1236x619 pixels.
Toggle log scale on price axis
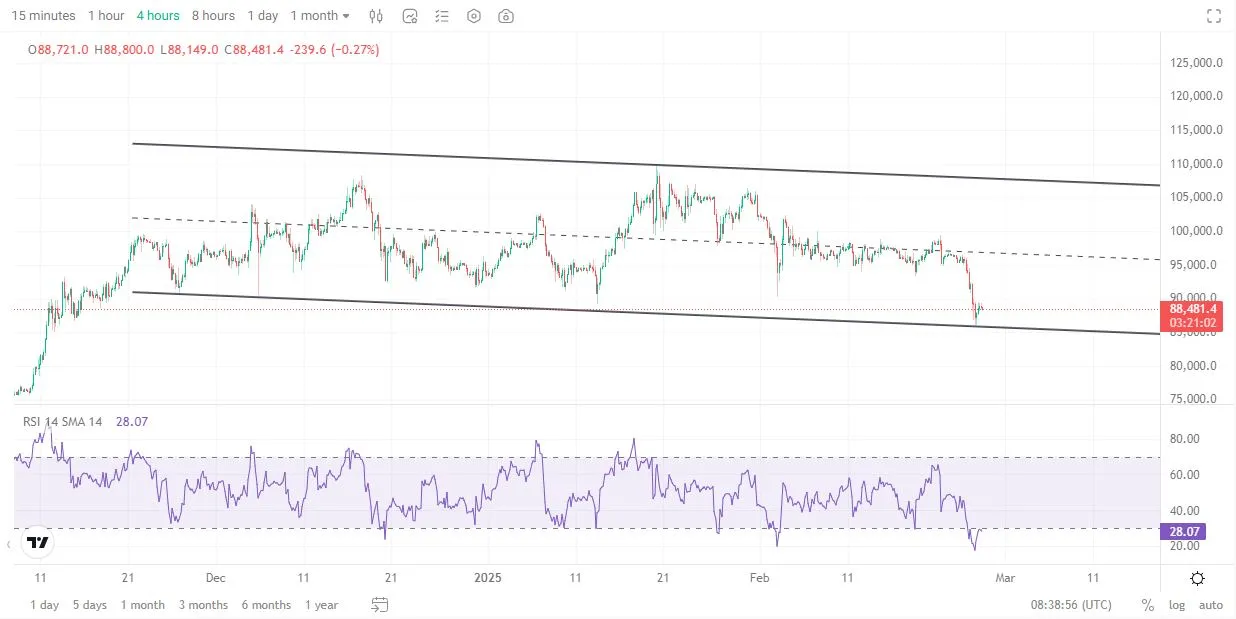tap(1177, 605)
